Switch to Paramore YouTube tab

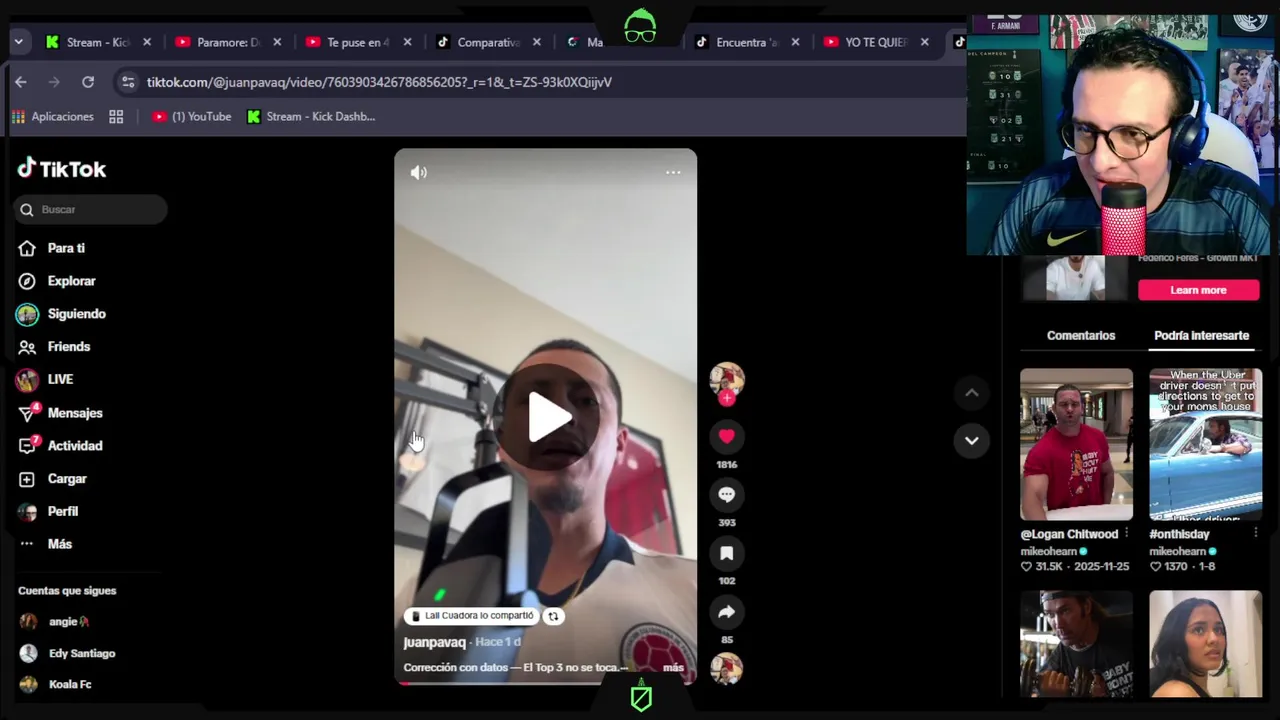pos(228,42)
